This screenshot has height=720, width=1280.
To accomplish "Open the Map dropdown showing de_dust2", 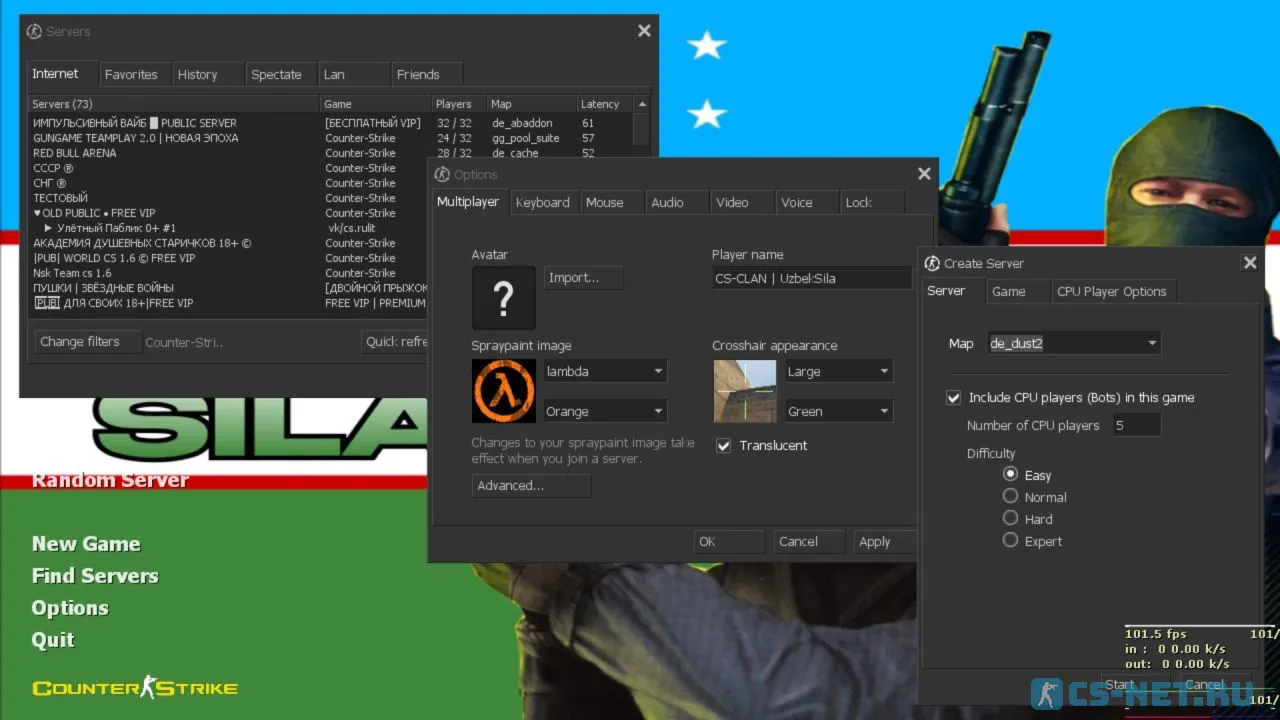I will pyautogui.click(x=1074, y=343).
